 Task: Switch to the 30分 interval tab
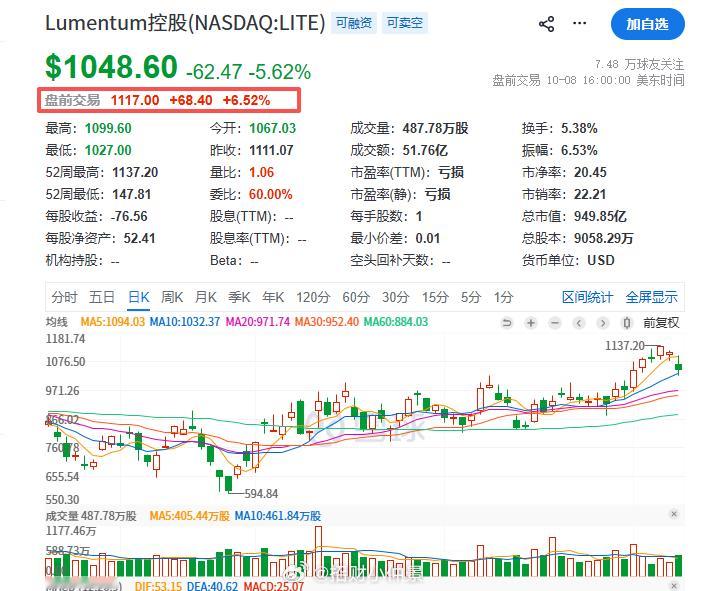(396, 297)
